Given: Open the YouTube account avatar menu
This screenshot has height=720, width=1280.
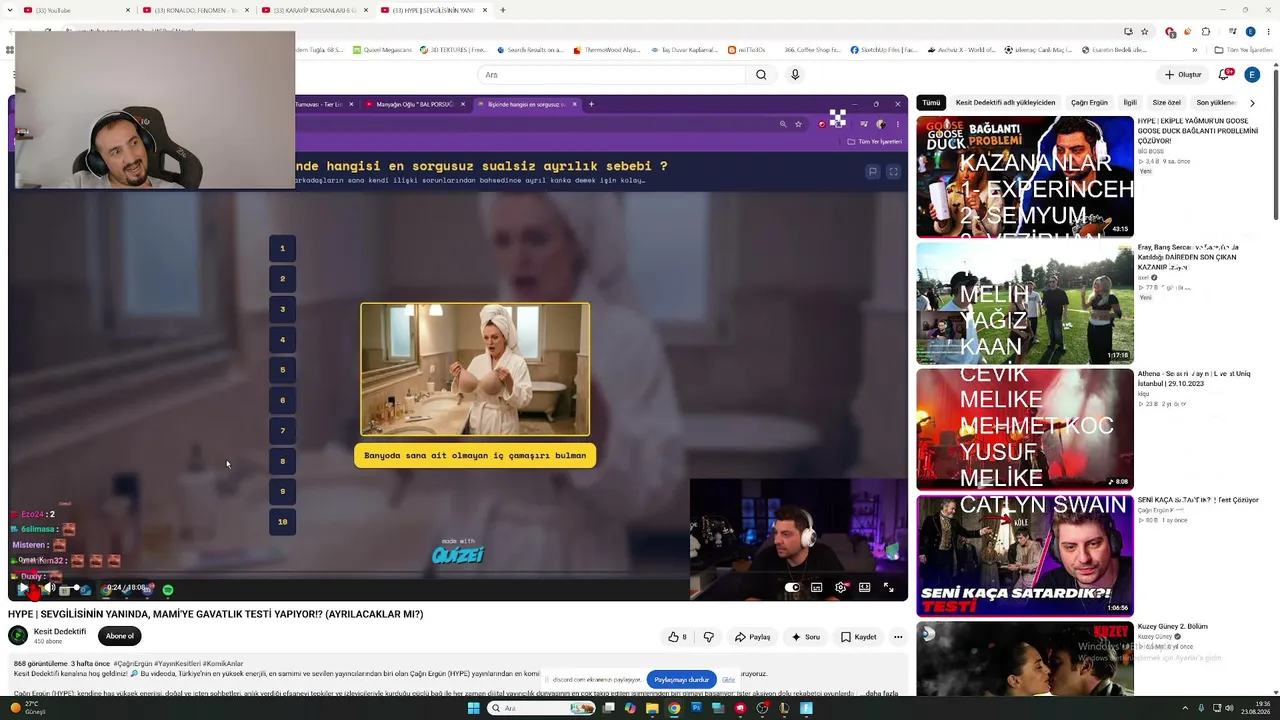Looking at the screenshot, I should tap(1252, 75).
